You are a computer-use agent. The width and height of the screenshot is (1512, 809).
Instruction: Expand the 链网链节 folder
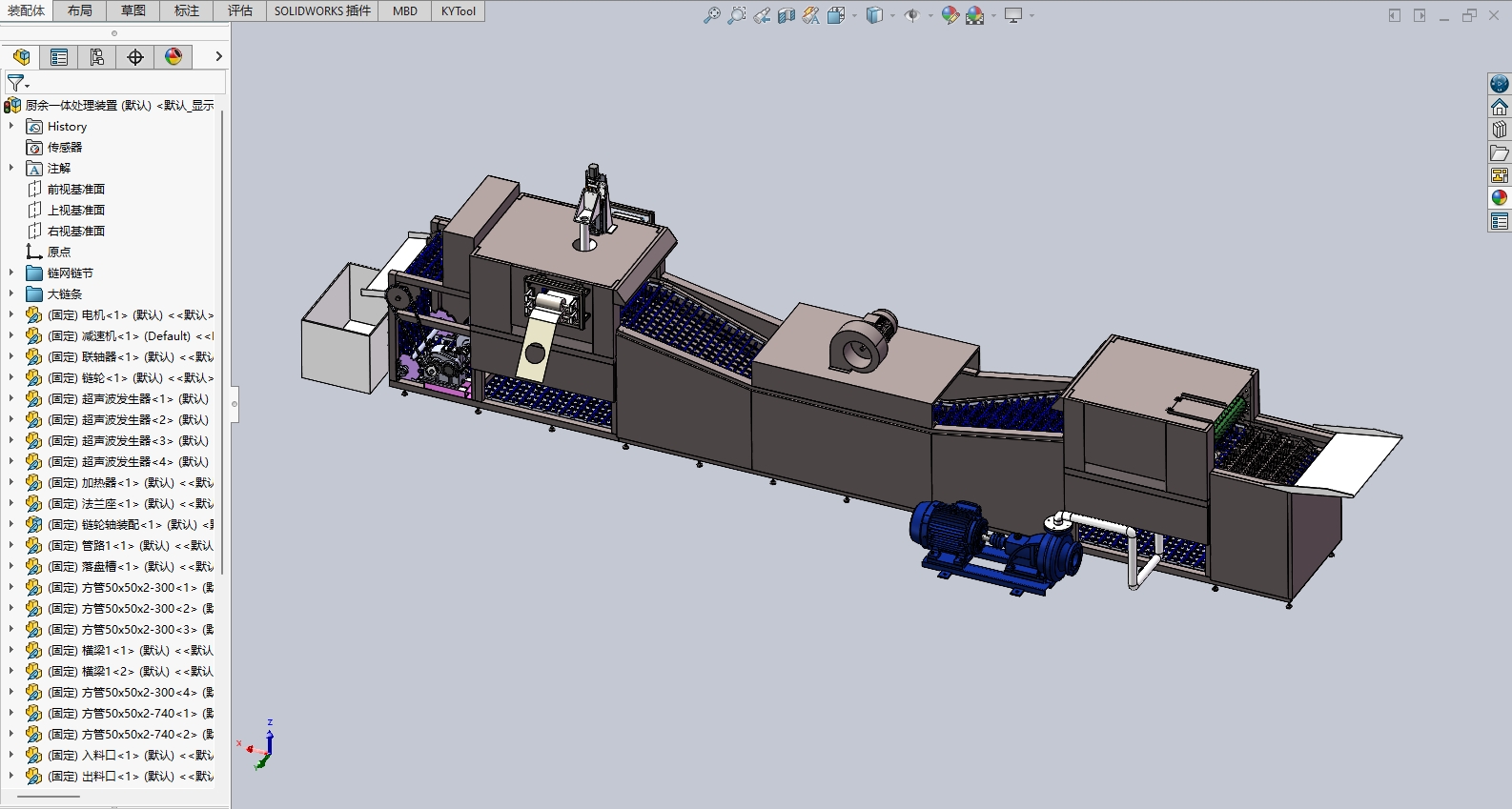point(11,273)
